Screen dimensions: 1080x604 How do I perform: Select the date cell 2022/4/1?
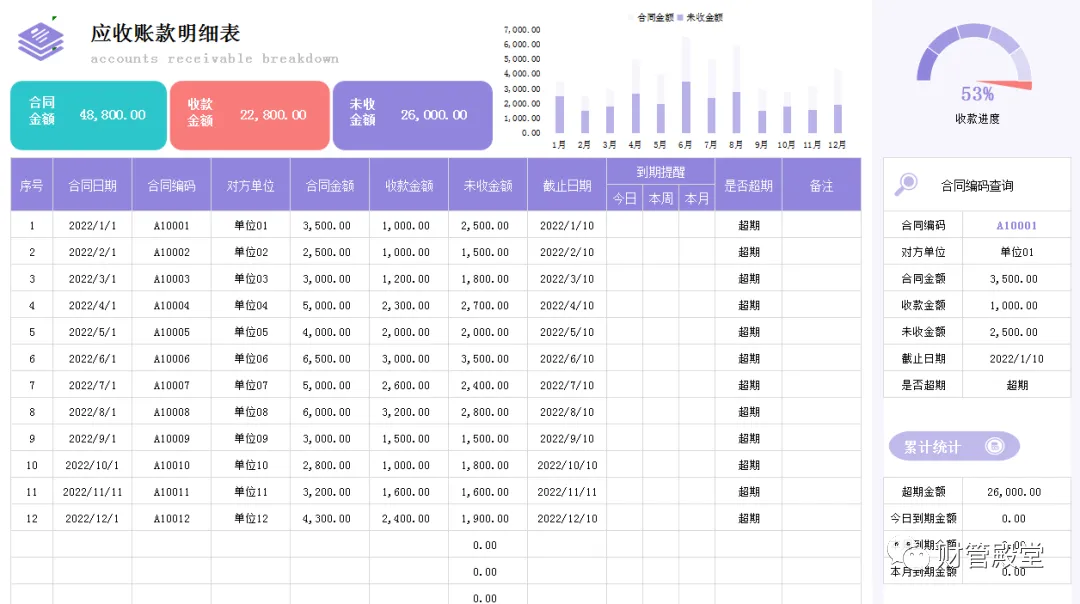coord(92,305)
